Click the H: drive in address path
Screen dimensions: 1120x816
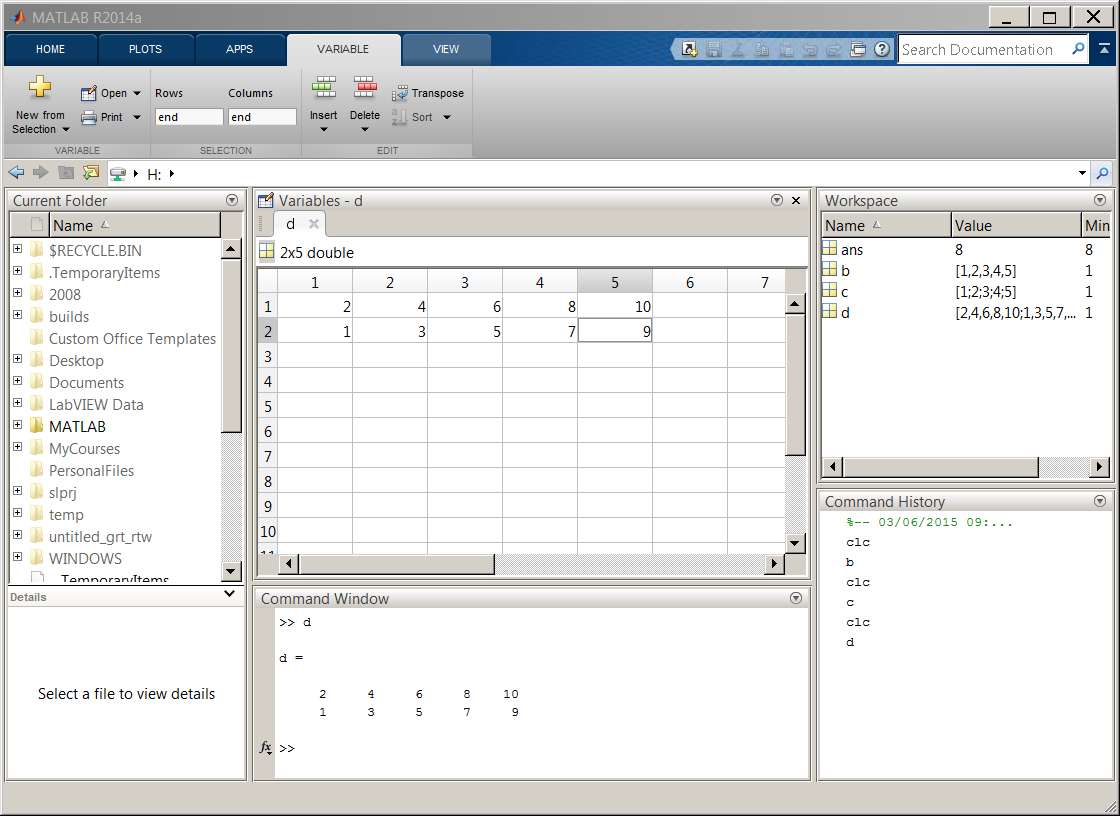point(154,174)
